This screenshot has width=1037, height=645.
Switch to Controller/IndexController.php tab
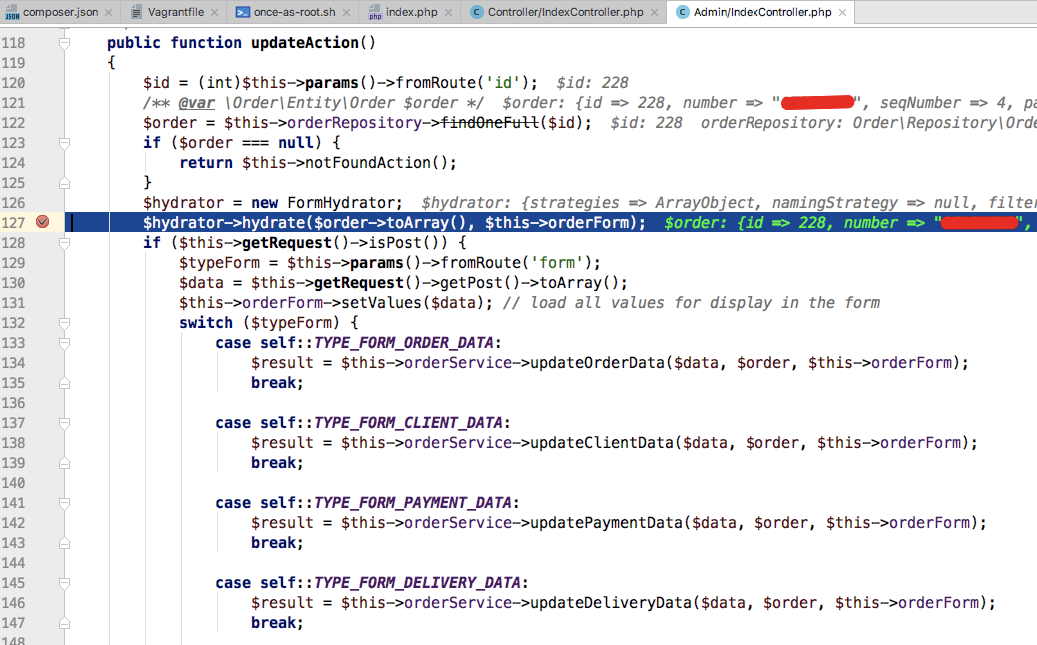coord(565,12)
